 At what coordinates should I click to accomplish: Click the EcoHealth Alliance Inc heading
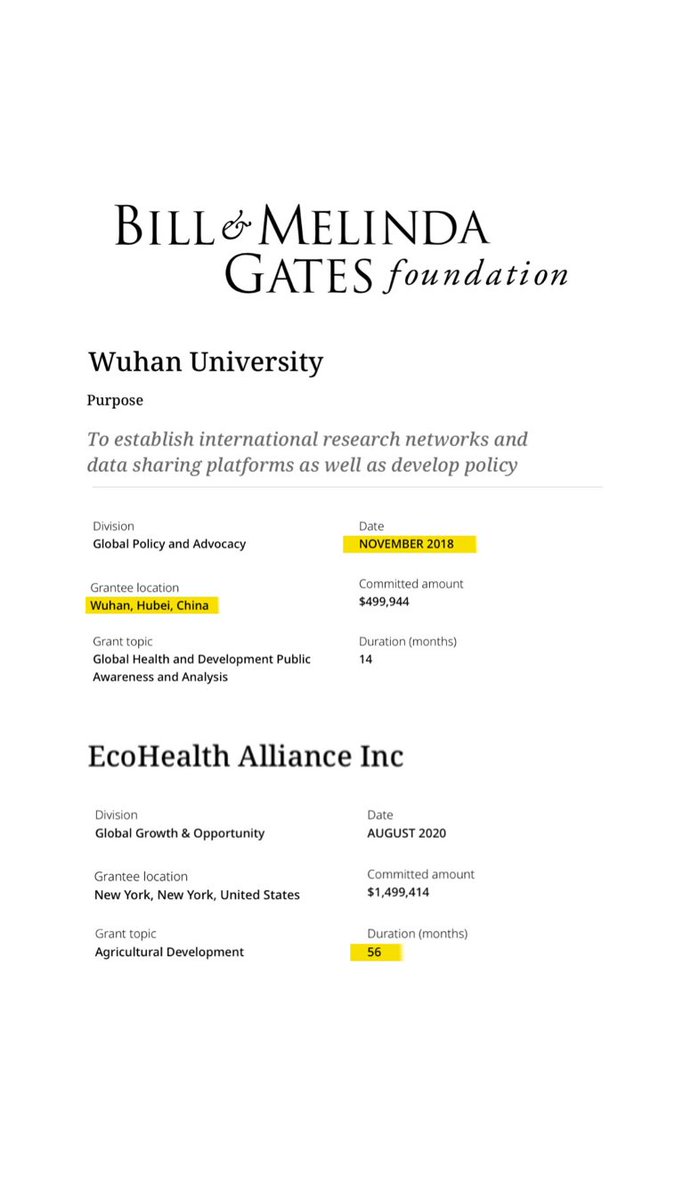(245, 756)
